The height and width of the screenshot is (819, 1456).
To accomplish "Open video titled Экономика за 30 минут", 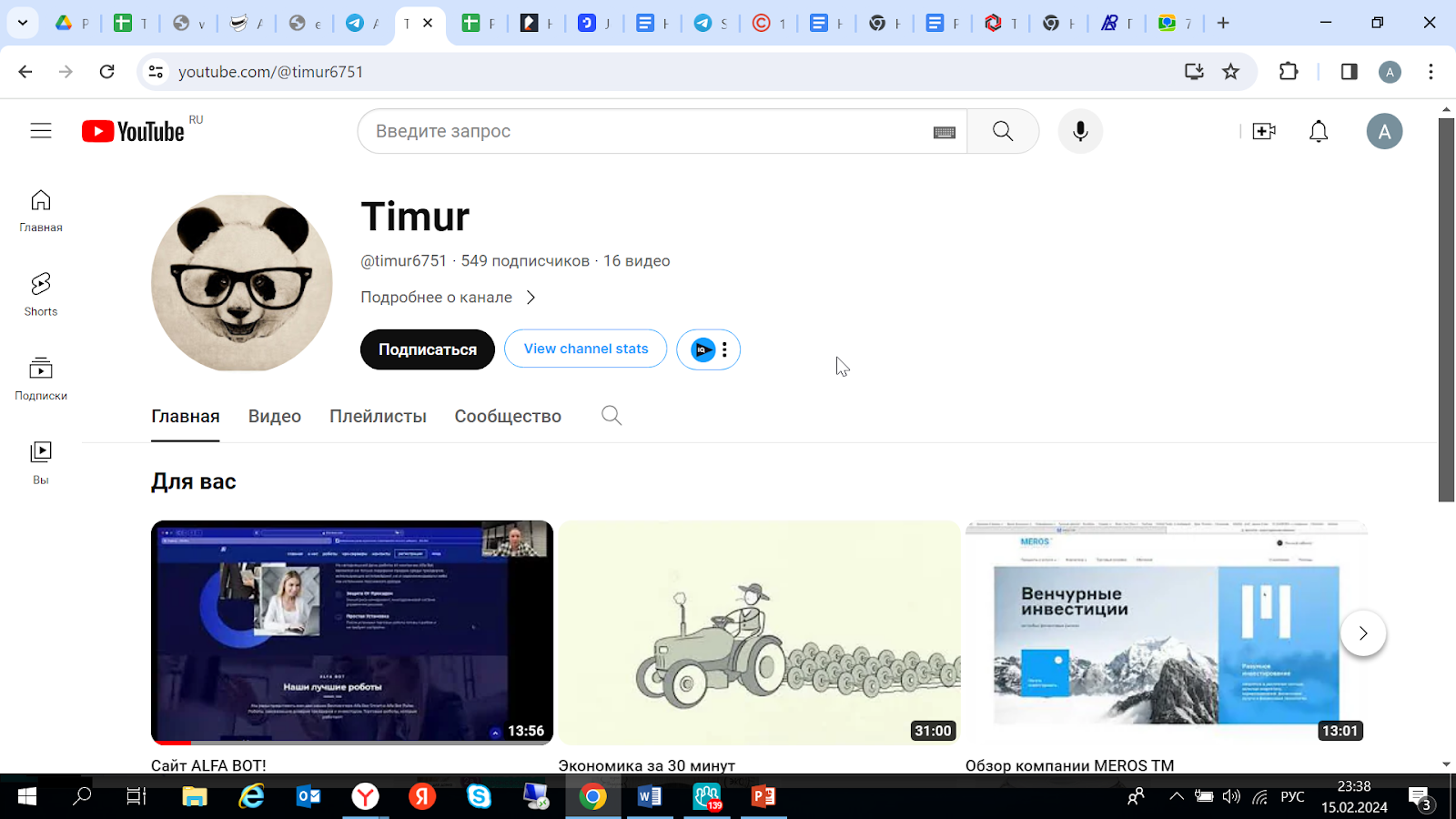I will point(647,765).
